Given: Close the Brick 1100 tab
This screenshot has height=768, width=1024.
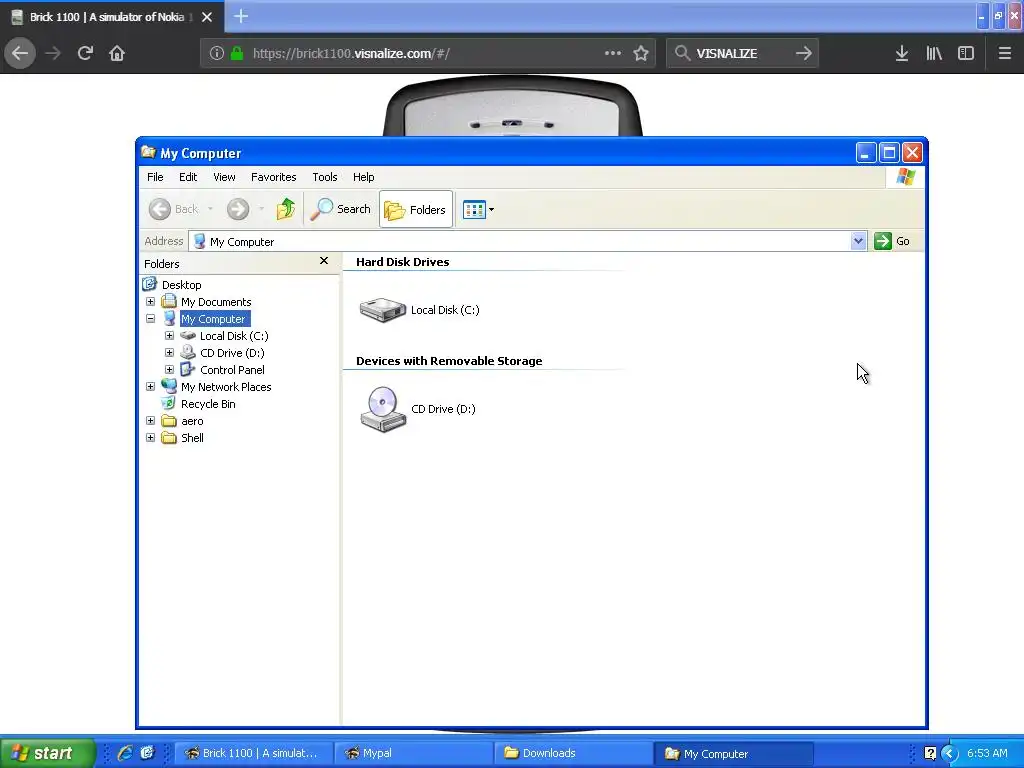Looking at the screenshot, I should click(x=207, y=17).
